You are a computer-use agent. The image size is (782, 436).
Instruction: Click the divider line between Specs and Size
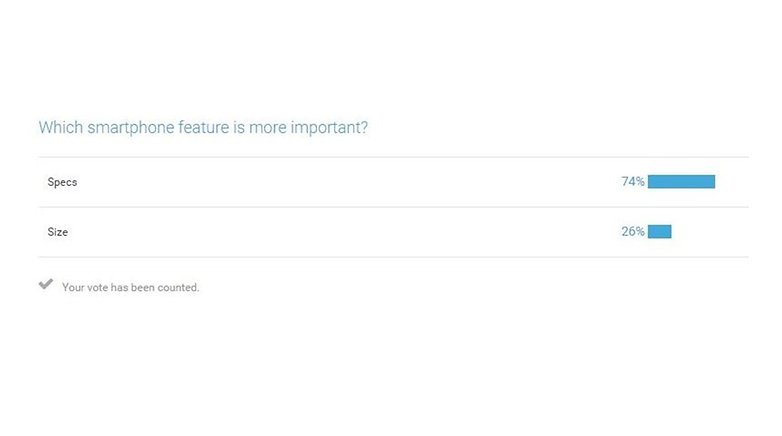coord(393,207)
